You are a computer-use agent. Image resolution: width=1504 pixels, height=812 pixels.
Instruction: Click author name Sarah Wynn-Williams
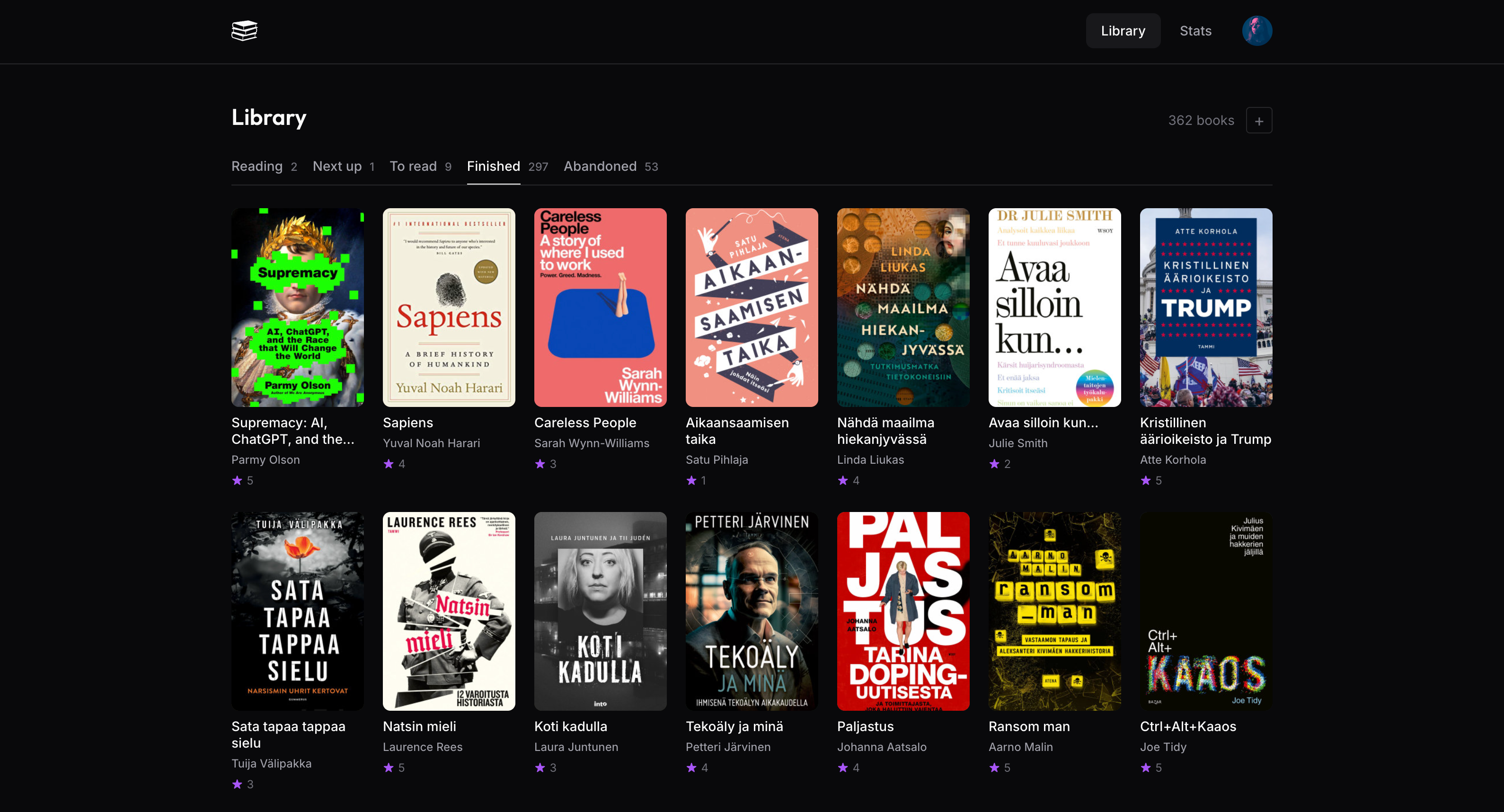point(592,443)
